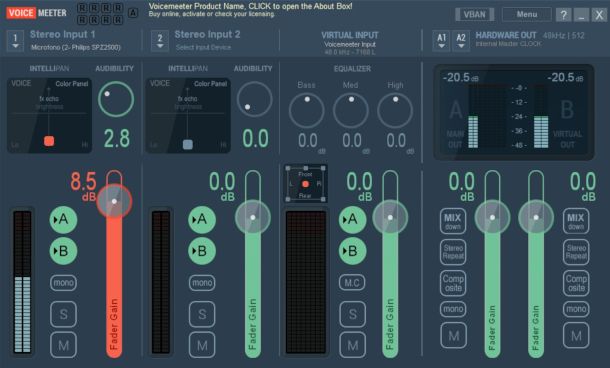610x368 pixels.
Task: Click bus B output fader knob
Action: (536, 217)
